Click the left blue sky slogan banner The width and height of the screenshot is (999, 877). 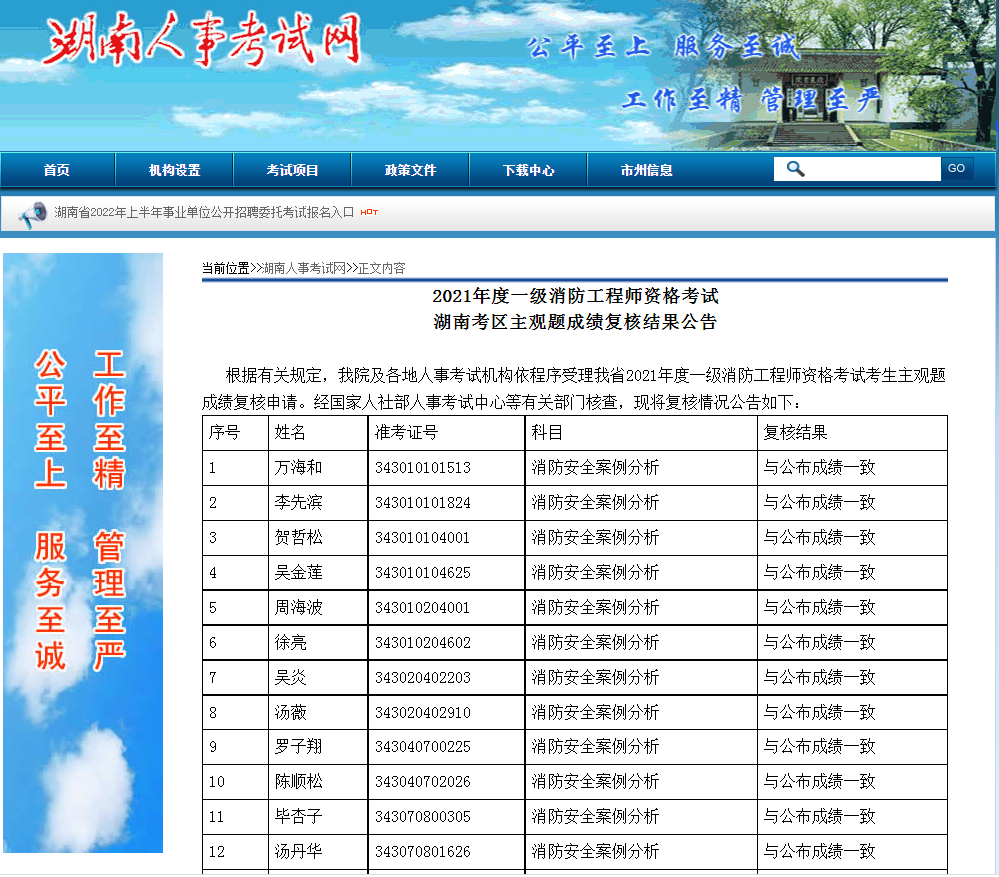(x=83, y=552)
